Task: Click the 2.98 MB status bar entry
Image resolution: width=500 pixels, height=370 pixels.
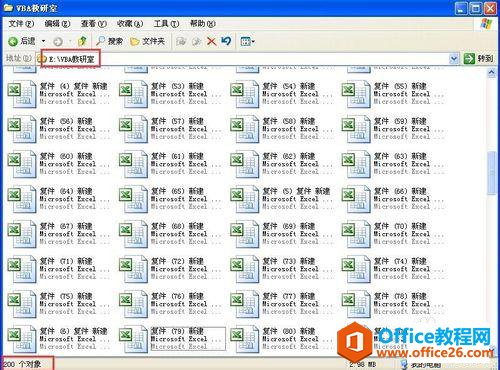Action: point(363,365)
